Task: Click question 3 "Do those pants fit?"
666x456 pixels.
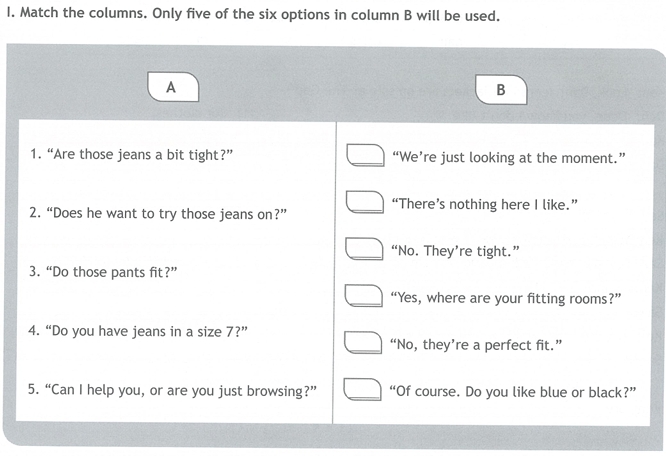Action: pyautogui.click(x=103, y=272)
